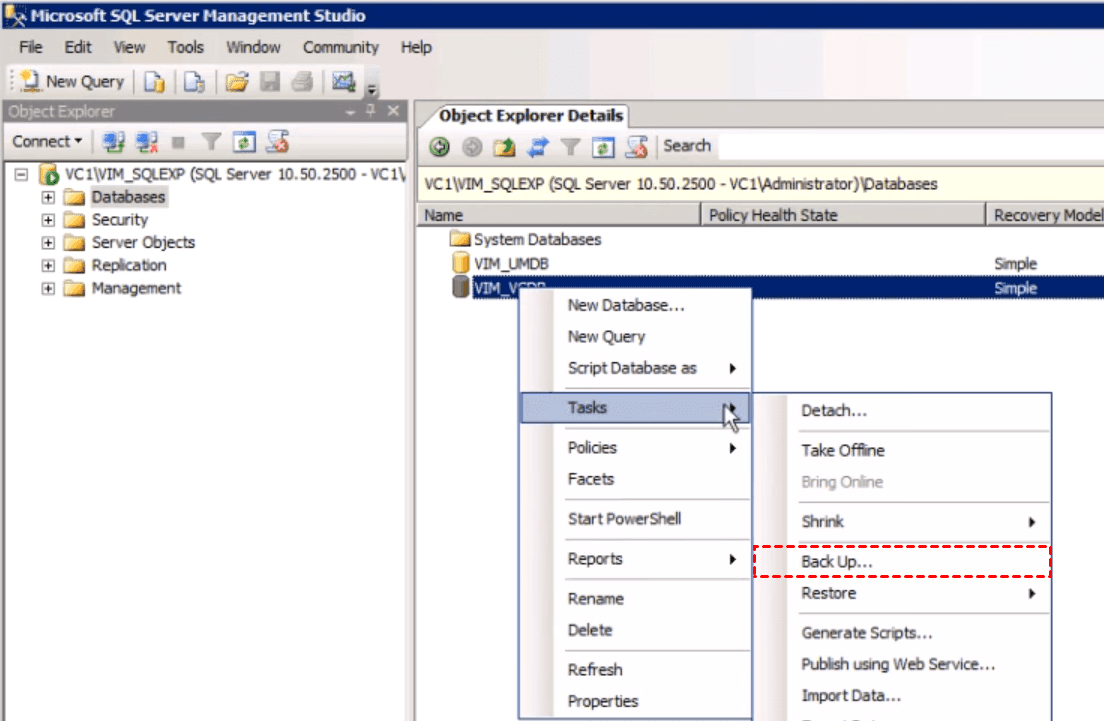Expand the Management tree node
The height and width of the screenshot is (721, 1104).
coord(48,289)
